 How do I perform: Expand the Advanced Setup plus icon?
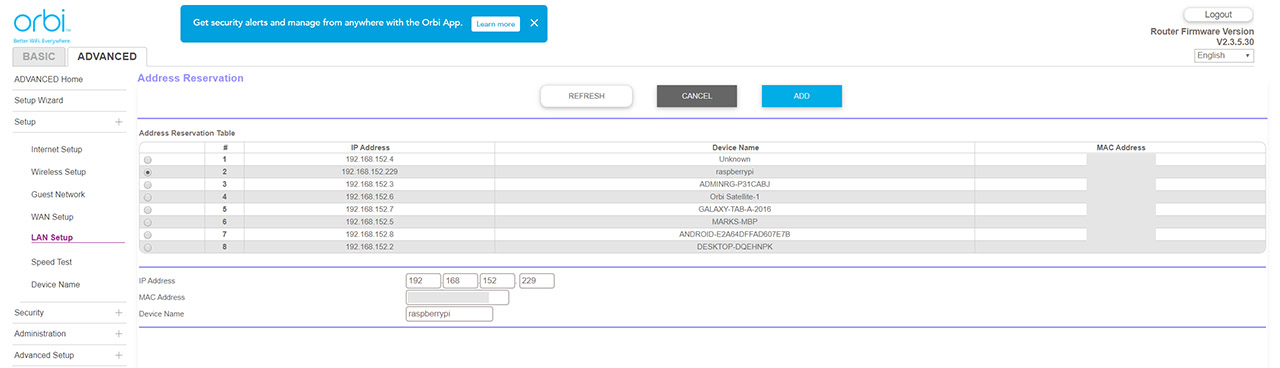[118, 355]
